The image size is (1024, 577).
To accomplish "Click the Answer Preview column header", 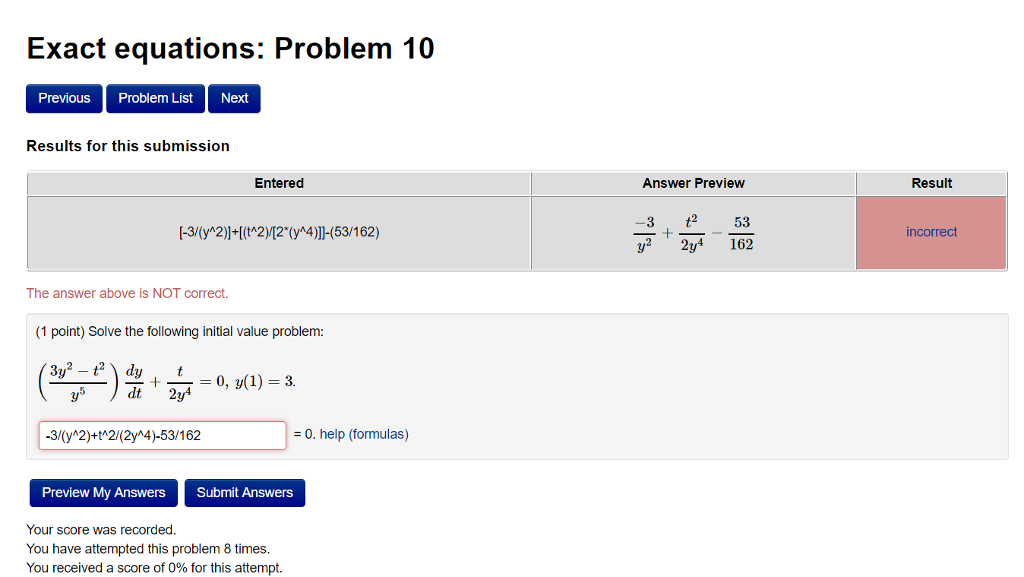I will 693,183.
